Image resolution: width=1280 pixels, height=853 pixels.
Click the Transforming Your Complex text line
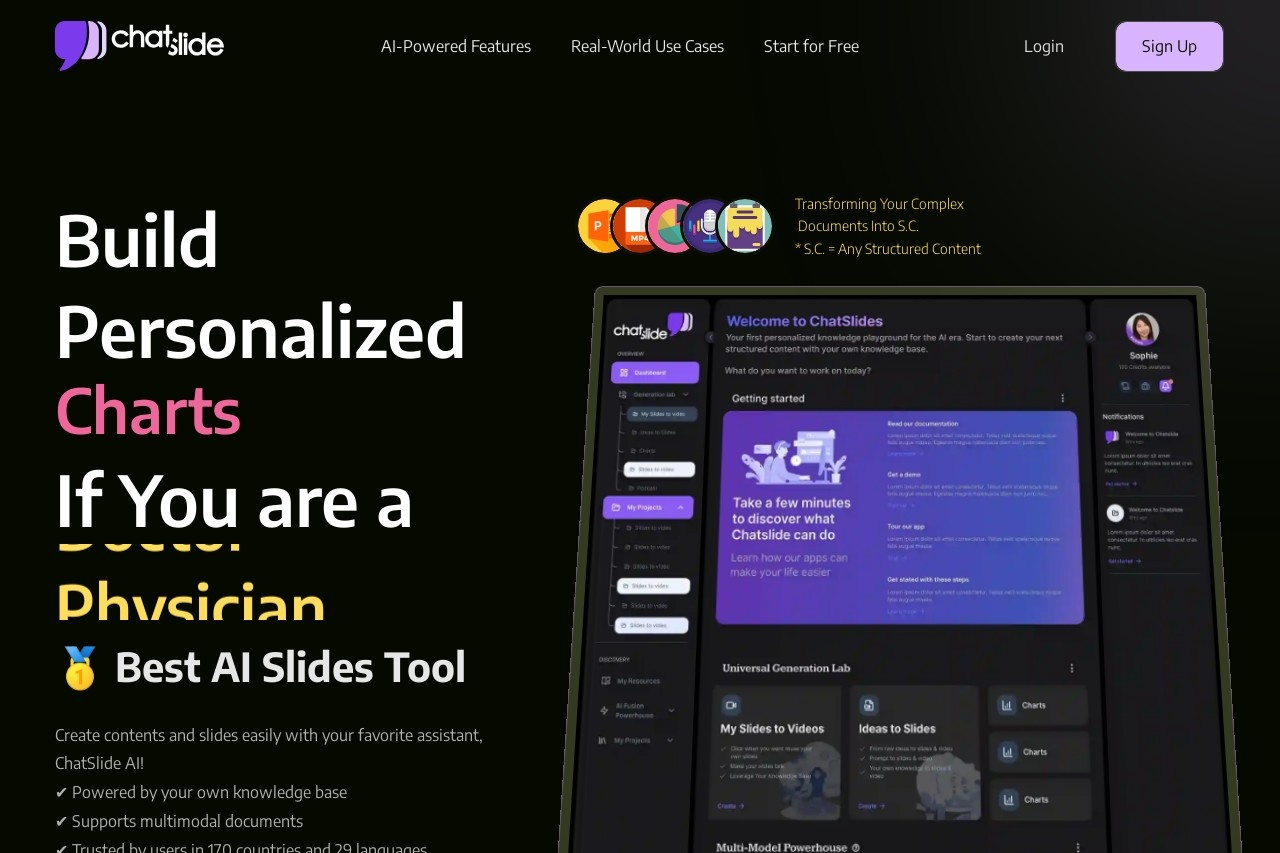(879, 204)
